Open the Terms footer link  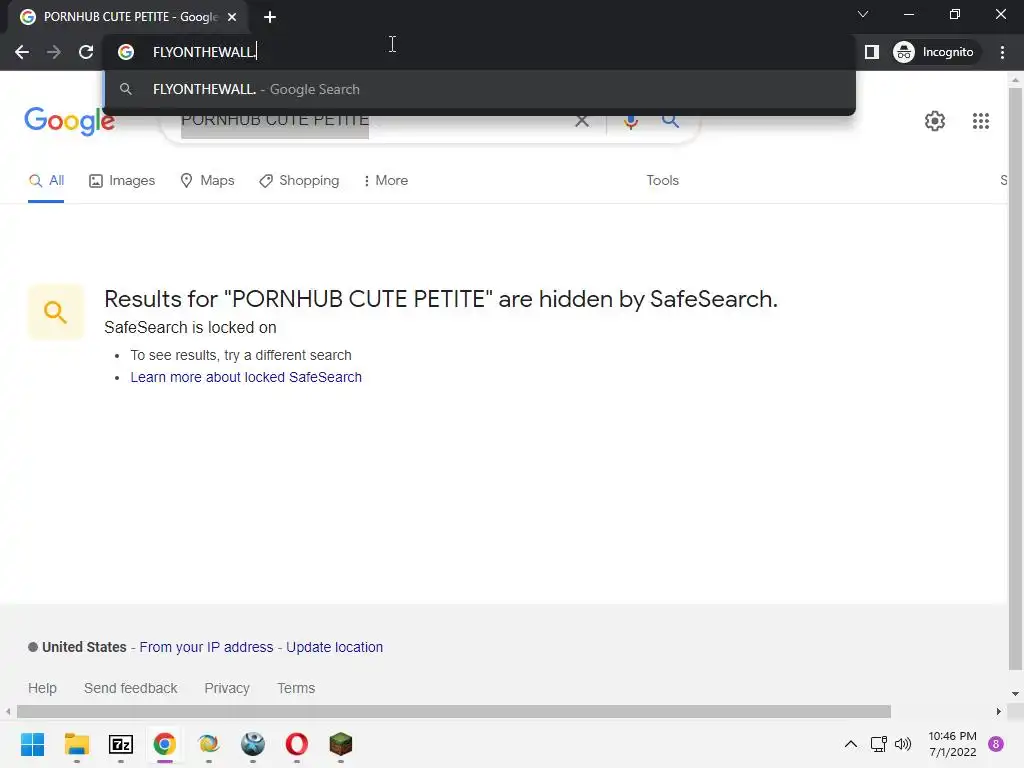296,688
